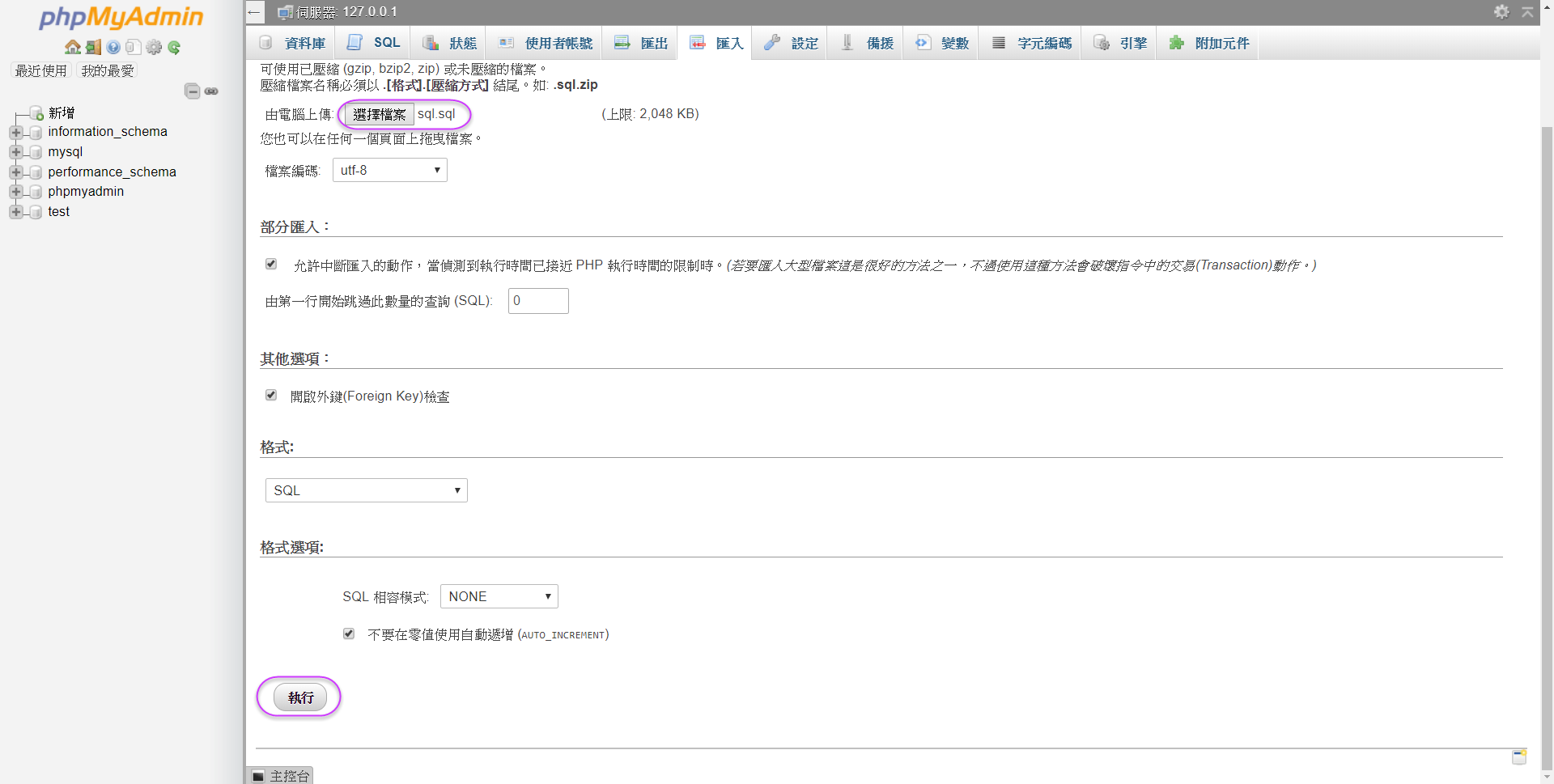Click the logout door icon

click(x=93, y=48)
